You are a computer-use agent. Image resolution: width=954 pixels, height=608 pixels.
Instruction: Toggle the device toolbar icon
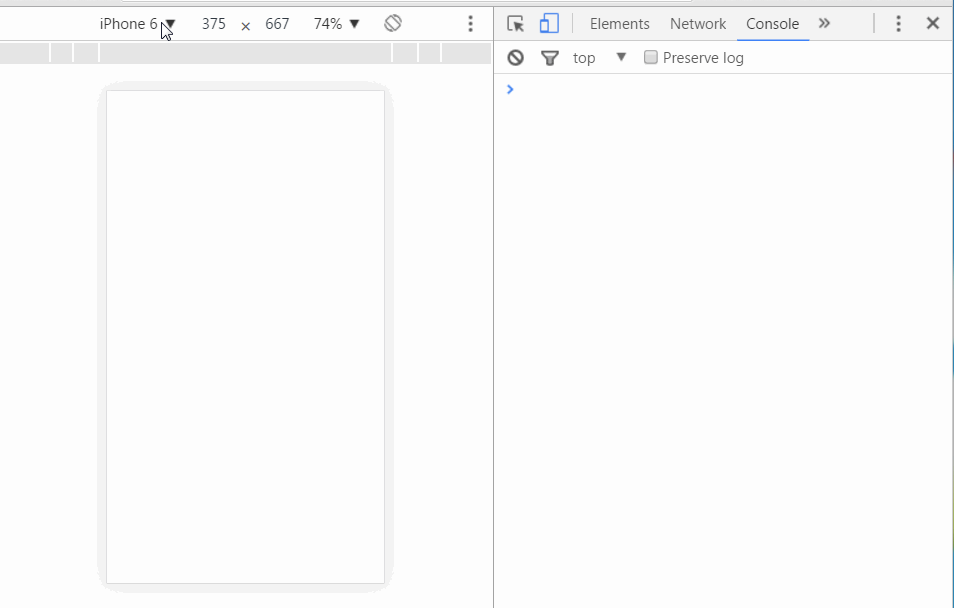pyautogui.click(x=549, y=24)
